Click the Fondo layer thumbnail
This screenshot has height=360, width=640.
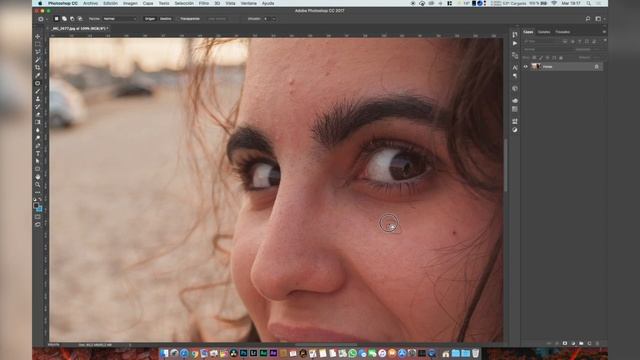click(x=536, y=67)
